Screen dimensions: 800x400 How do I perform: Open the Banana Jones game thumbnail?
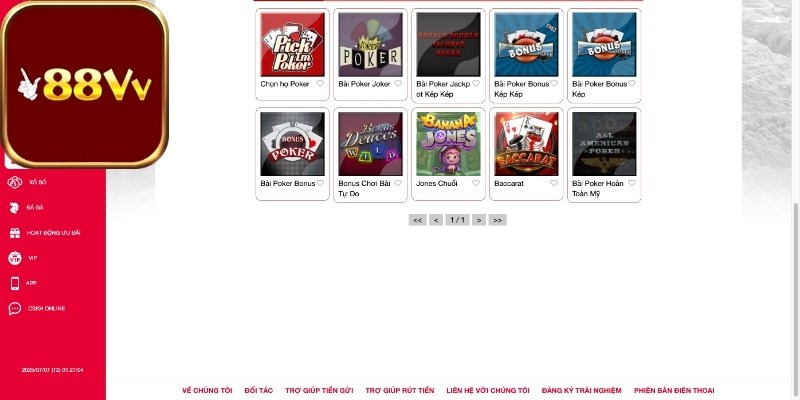coord(448,144)
